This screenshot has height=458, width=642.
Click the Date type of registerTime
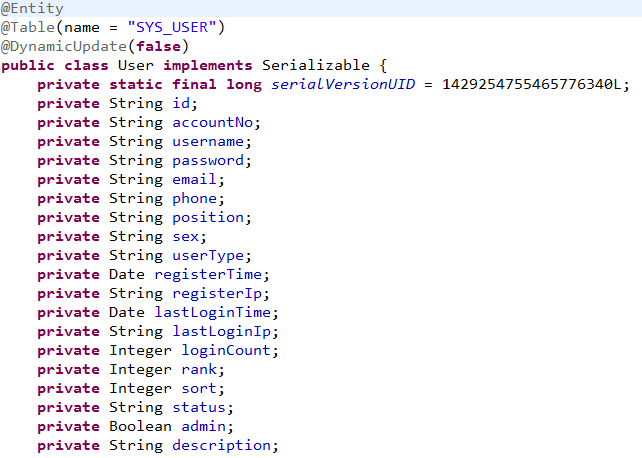127,274
